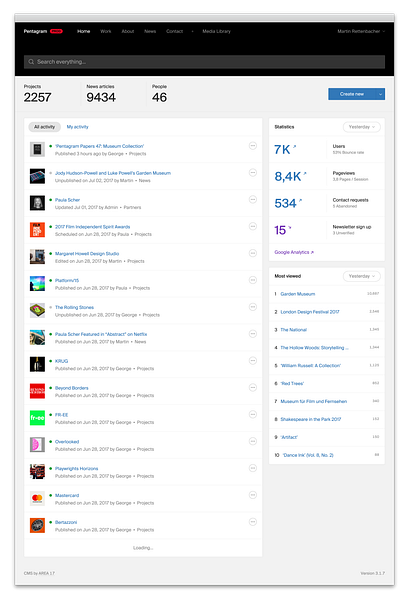Click the Create new button
409x600 pixels.
352,94
